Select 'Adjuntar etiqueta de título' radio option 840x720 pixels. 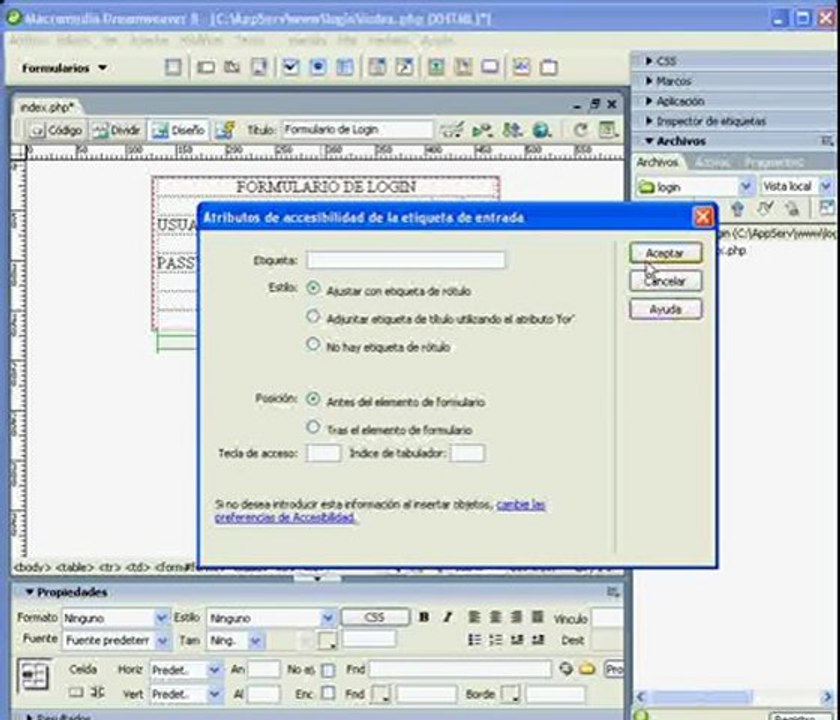pyautogui.click(x=313, y=316)
